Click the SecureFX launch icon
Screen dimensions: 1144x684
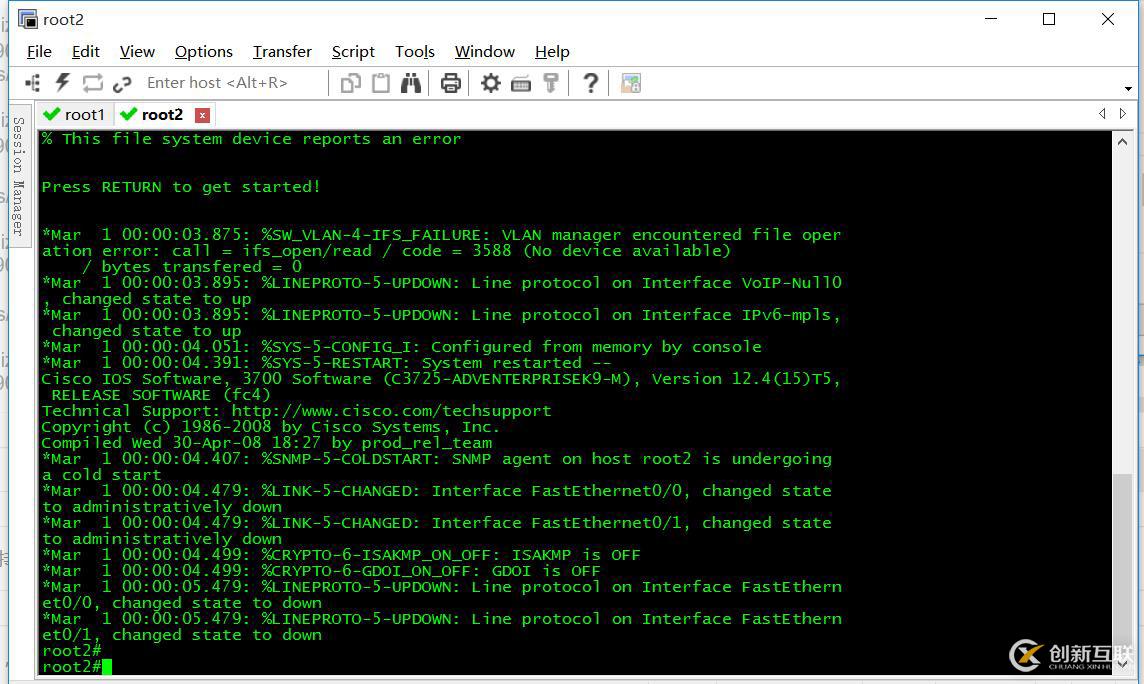[630, 83]
